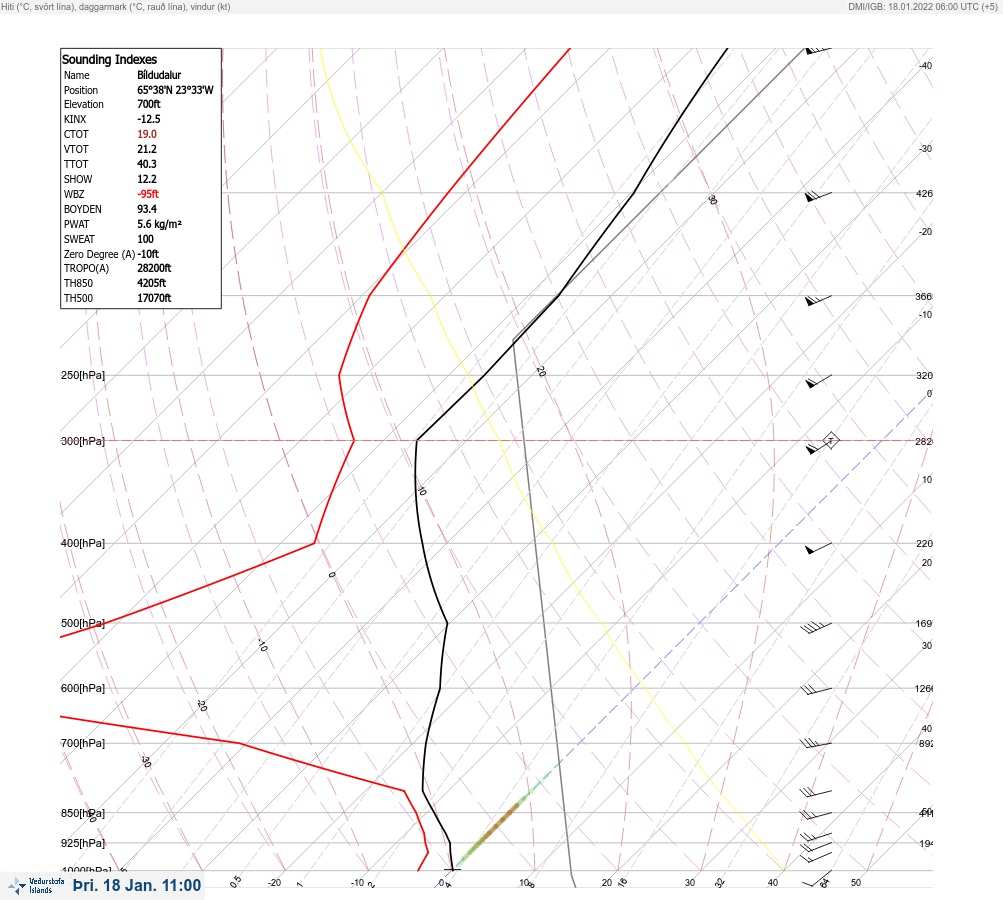Click the 300[hPa] pressure label
This screenshot has width=1003, height=900.
click(83, 441)
